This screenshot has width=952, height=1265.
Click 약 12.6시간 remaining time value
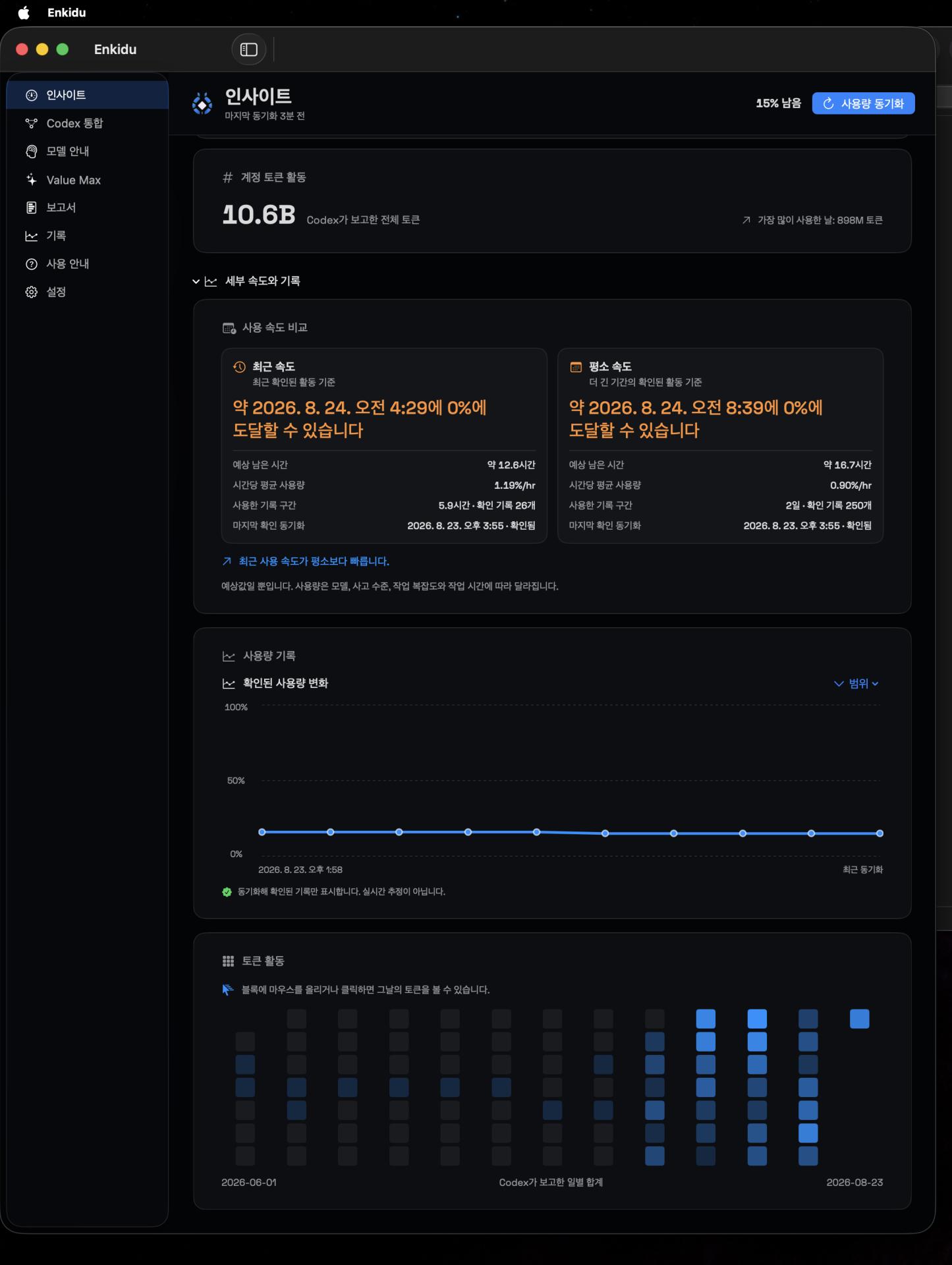pyautogui.click(x=511, y=465)
